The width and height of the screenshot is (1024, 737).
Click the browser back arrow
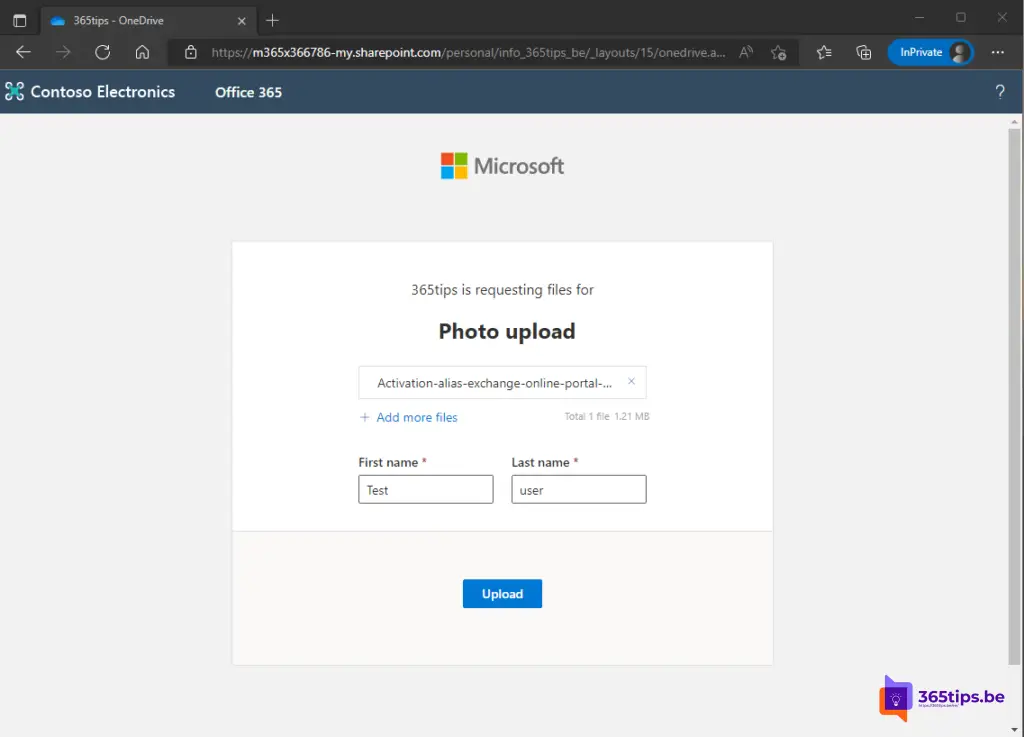point(24,53)
